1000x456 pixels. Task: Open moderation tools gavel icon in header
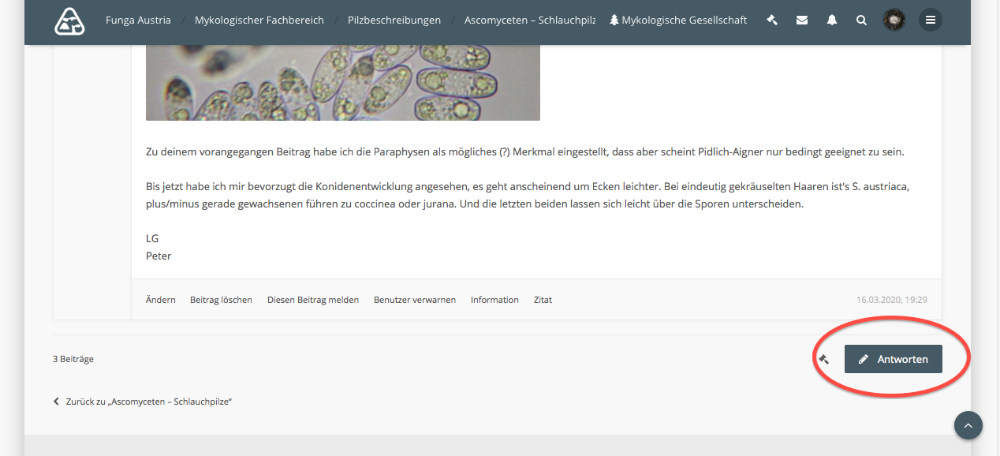click(x=772, y=20)
